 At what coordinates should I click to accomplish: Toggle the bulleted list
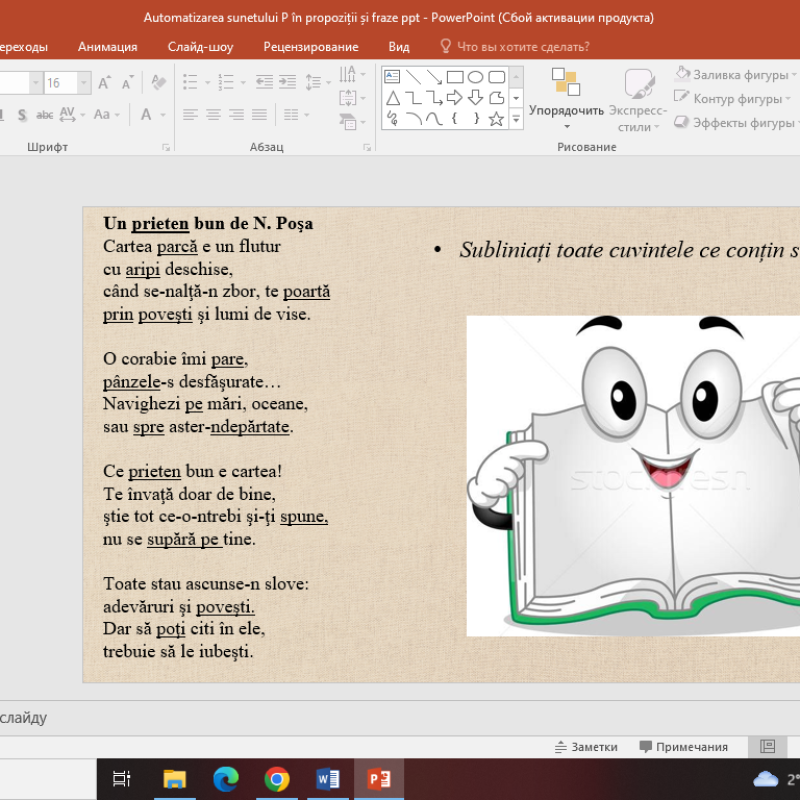[190, 80]
